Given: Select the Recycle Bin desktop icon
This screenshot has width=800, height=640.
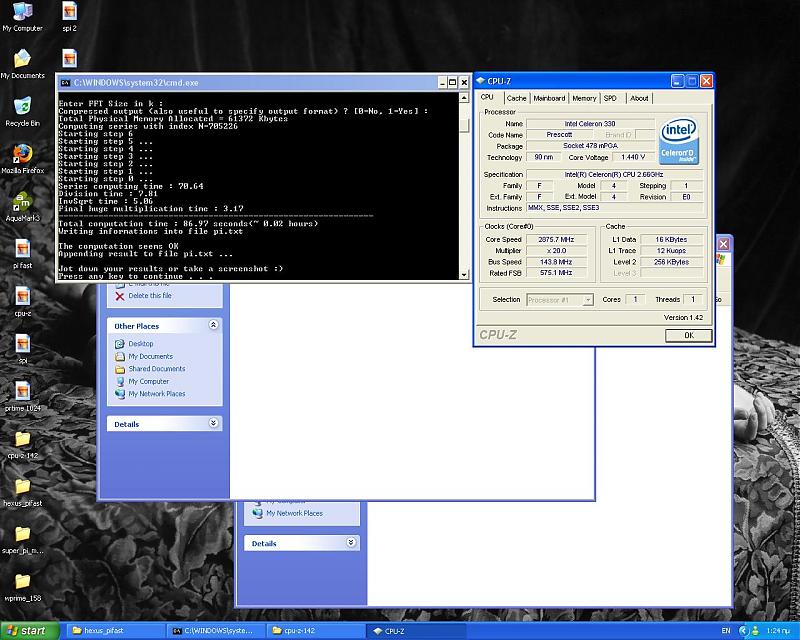Looking at the screenshot, I should coord(22,112).
